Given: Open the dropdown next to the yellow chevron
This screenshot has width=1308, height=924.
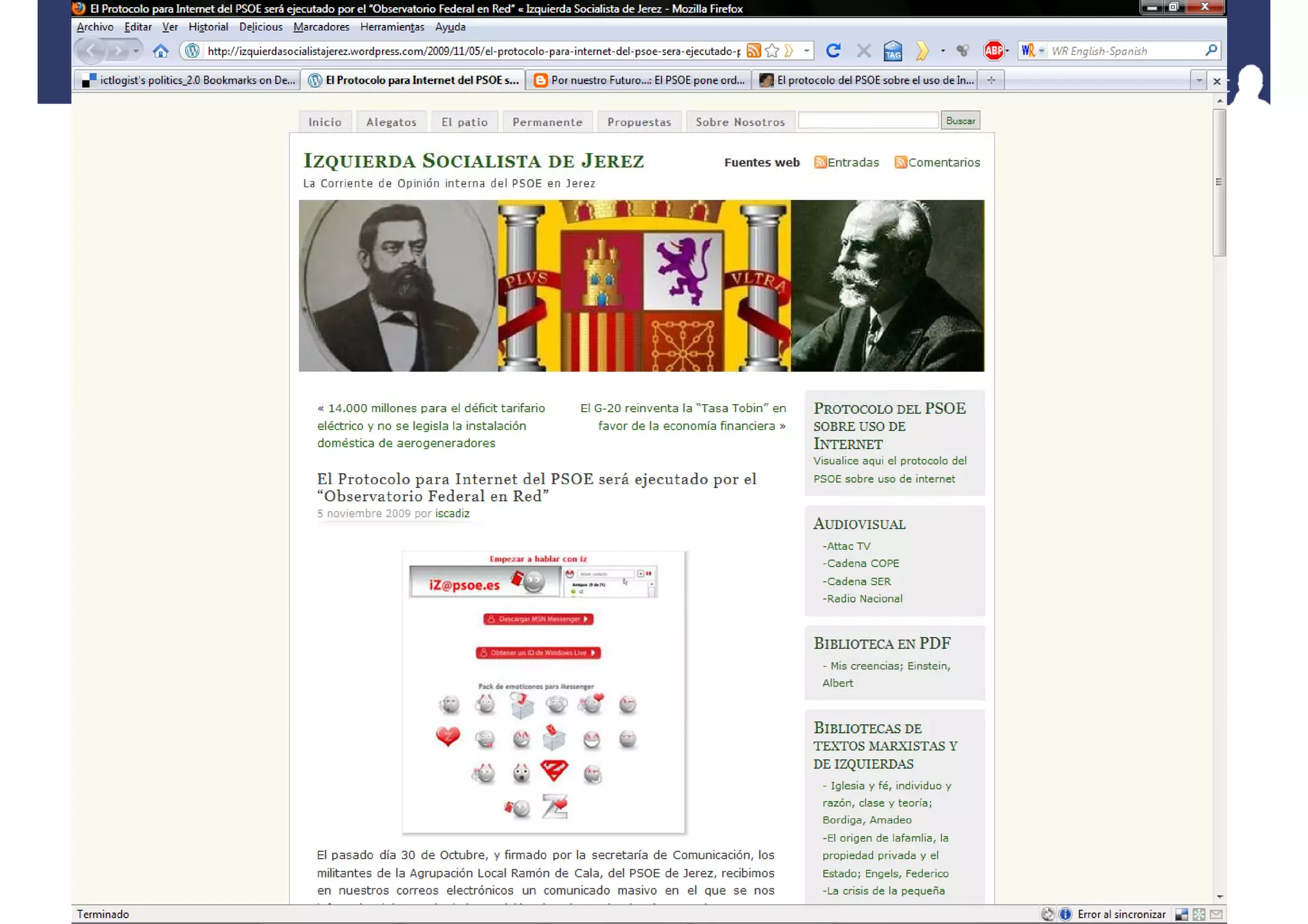Looking at the screenshot, I should (943, 51).
